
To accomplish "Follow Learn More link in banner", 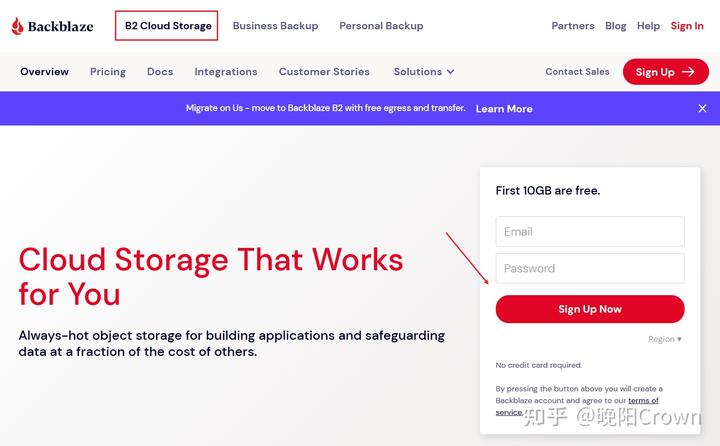I will 504,109.
